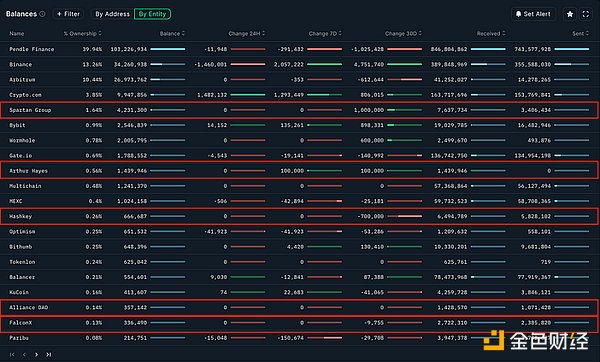Jump to last page arrow icon
Image resolution: width=600 pixels, height=362 pixels.
click(49, 354)
